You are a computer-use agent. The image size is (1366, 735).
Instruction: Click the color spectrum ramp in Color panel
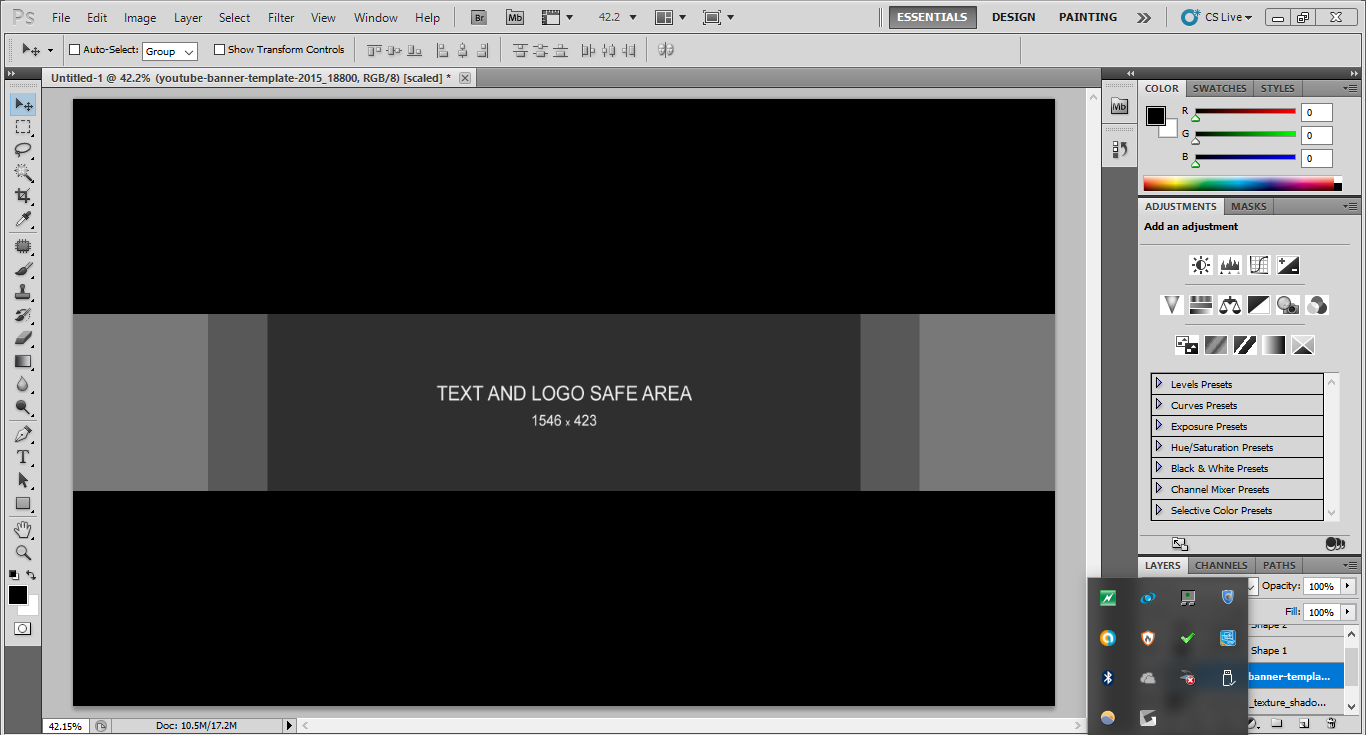1238,184
